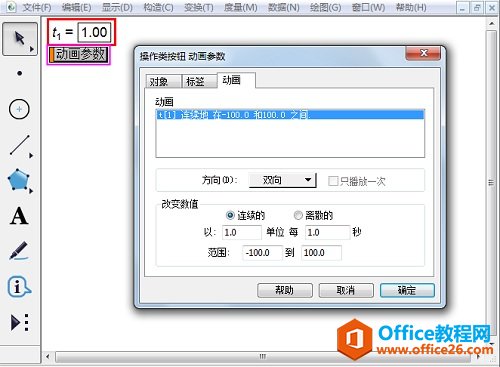
Task: Switch to the 动画 tab
Action: (236, 80)
